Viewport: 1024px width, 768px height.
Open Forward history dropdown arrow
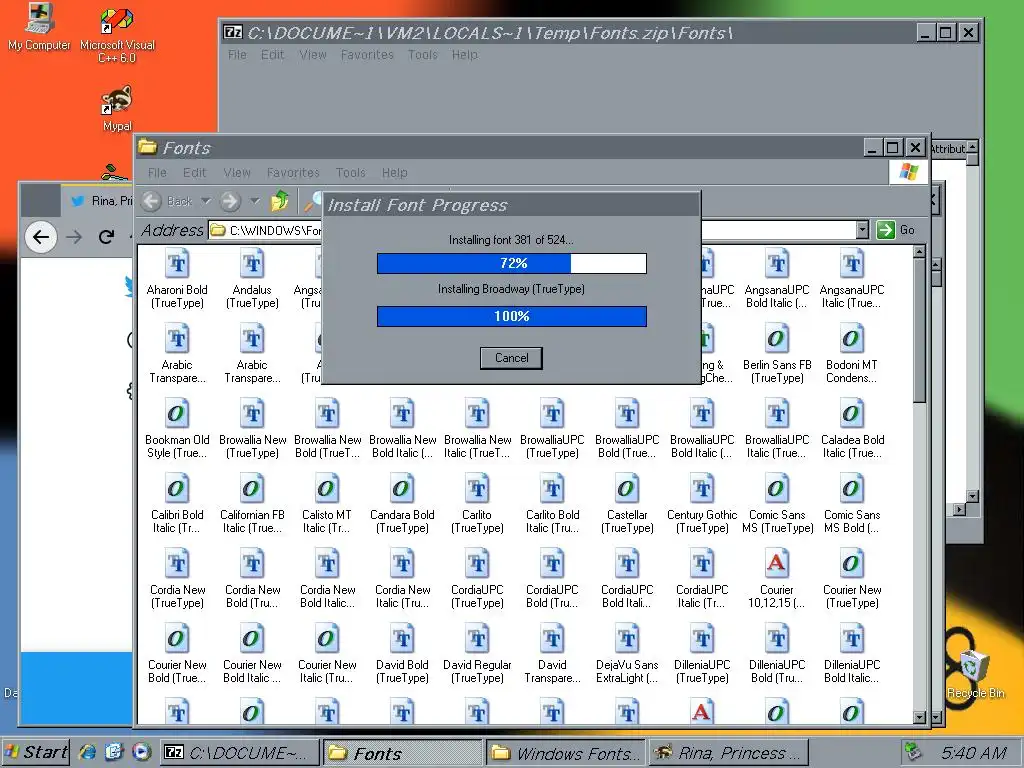pos(255,201)
